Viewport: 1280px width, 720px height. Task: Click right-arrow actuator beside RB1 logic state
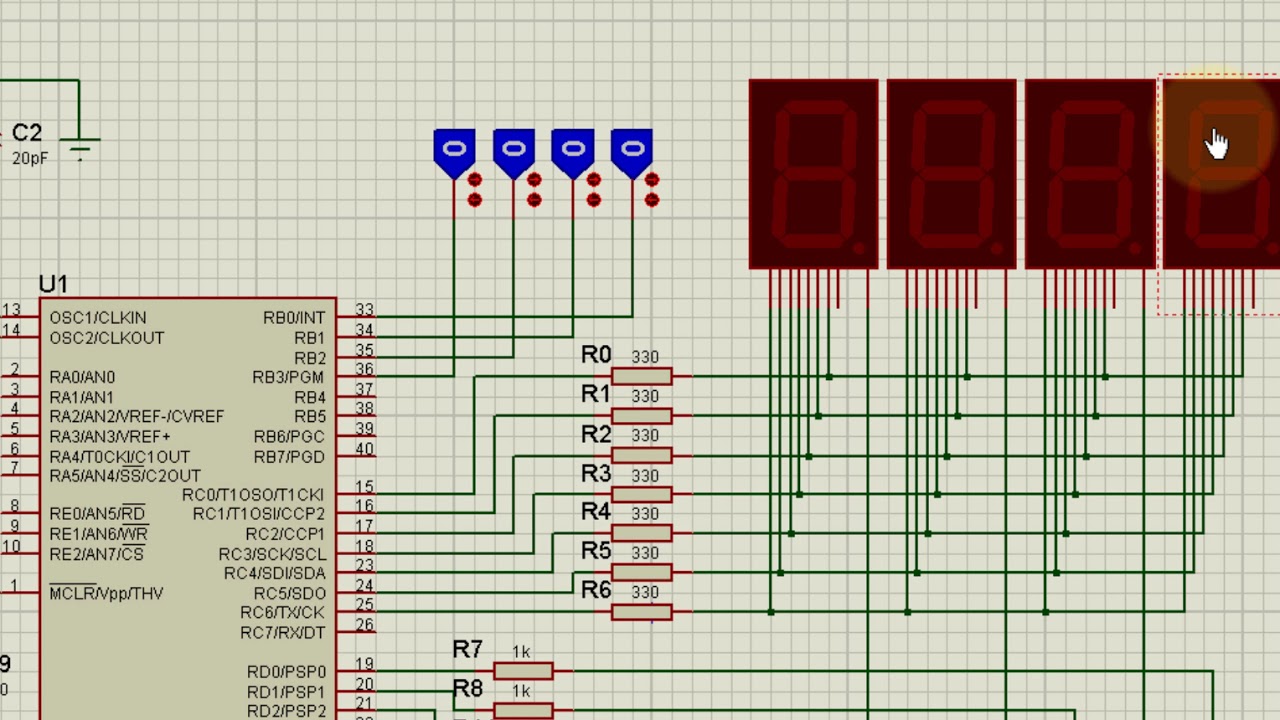593,180
